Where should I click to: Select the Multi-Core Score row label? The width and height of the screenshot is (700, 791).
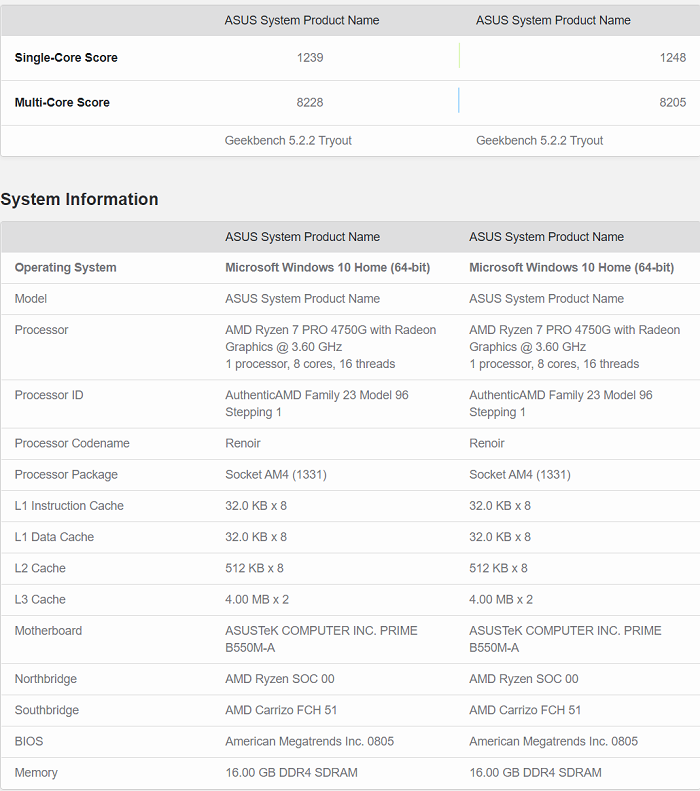[x=62, y=103]
